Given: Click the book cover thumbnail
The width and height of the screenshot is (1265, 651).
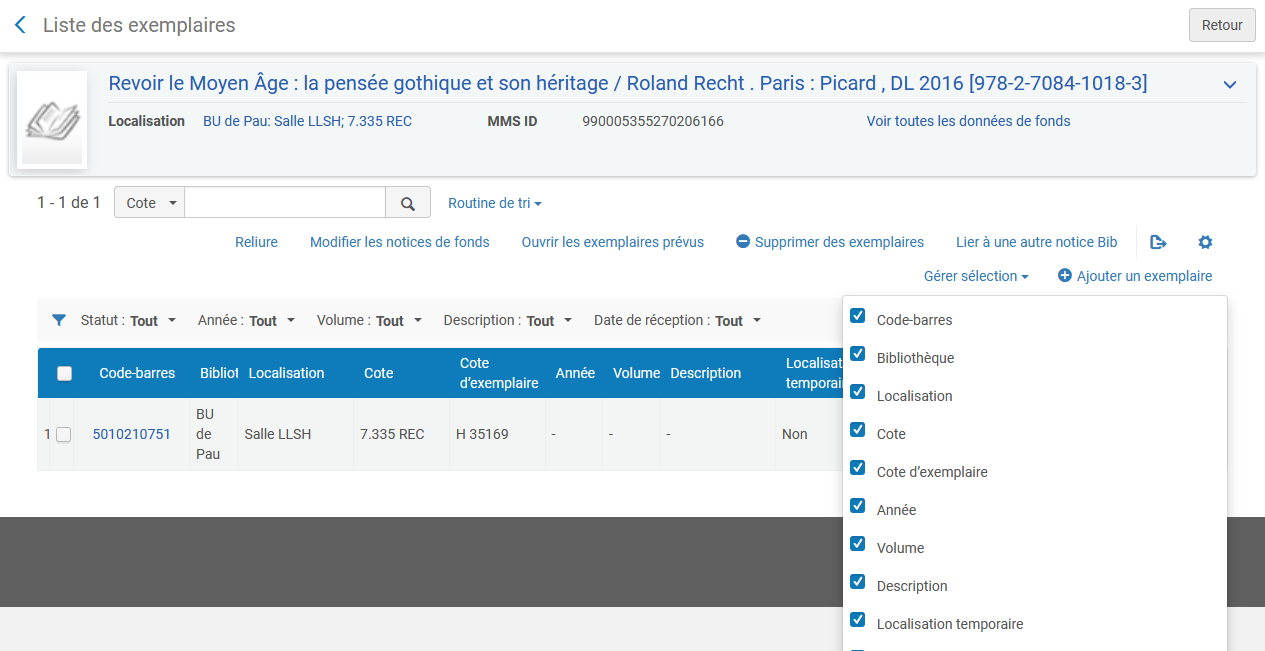Looking at the screenshot, I should 52,120.
